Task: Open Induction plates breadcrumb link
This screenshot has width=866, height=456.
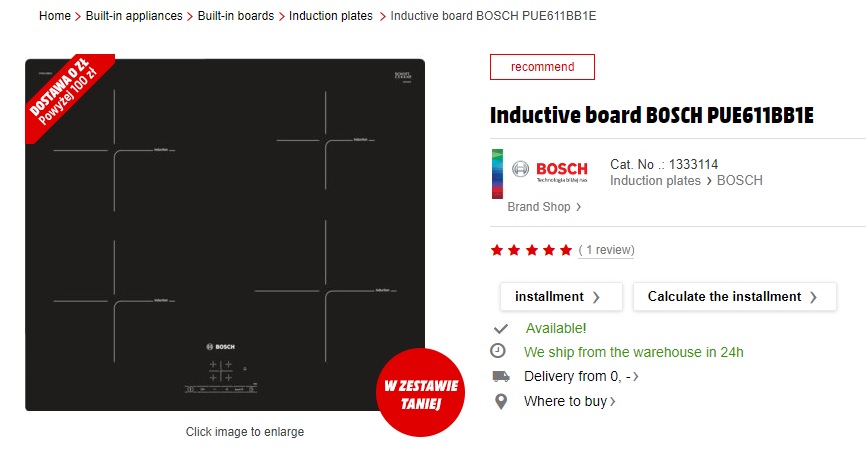Action: coord(331,16)
